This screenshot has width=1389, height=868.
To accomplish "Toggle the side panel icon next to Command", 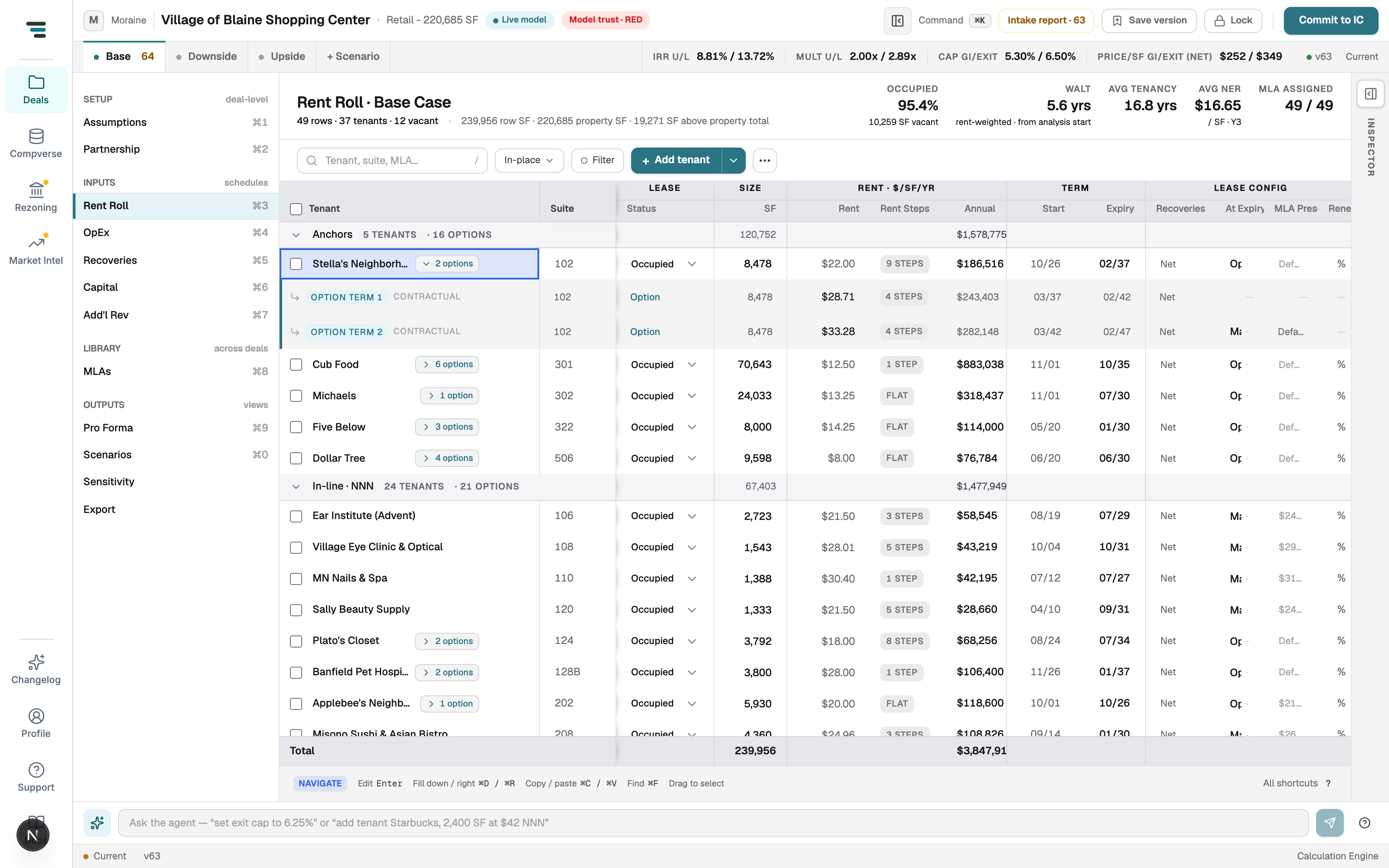I will click(897, 21).
